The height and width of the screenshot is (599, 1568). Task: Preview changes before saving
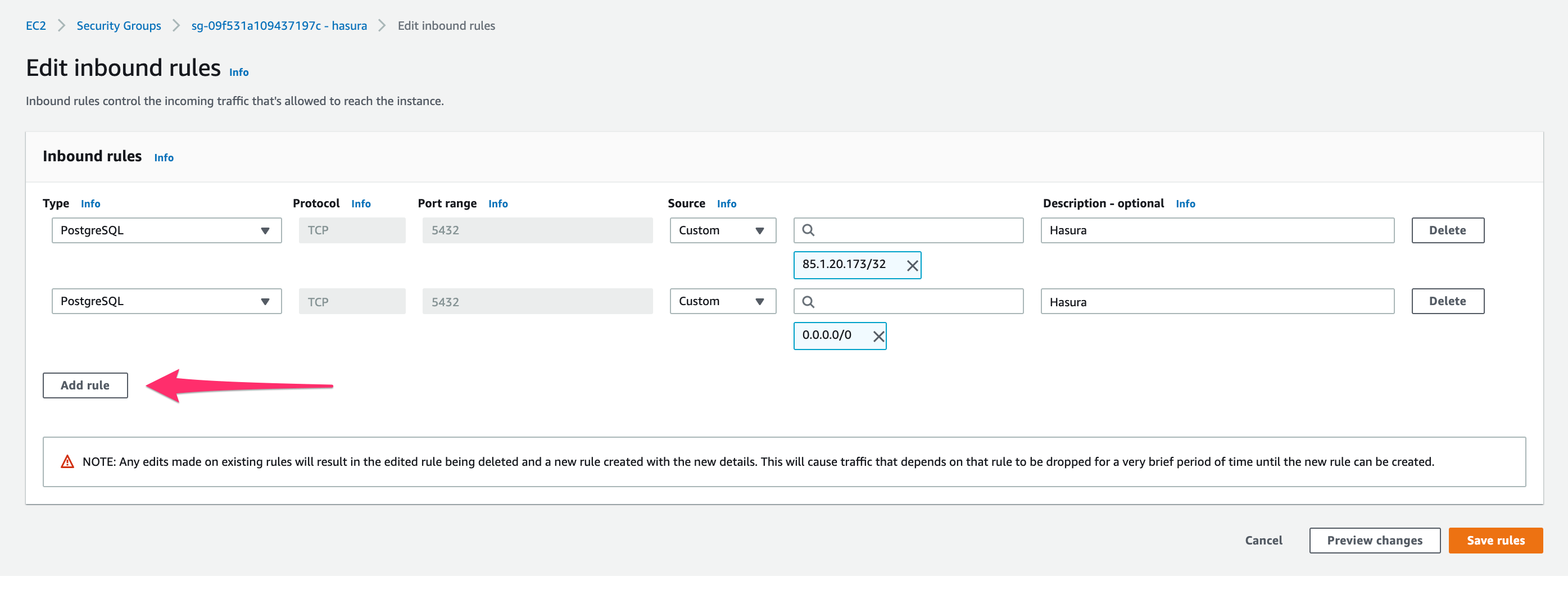click(1375, 540)
